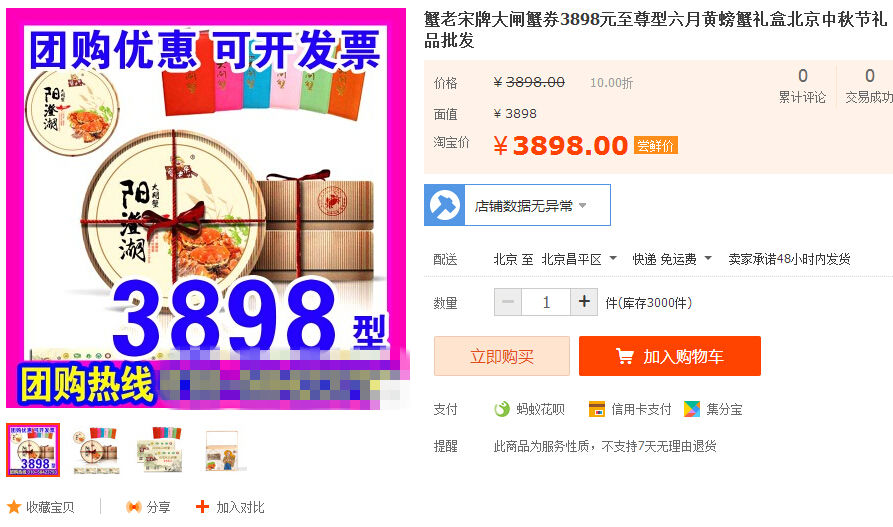Click the 信用卡支付 card icon
This screenshot has width=893, height=527.
point(596,408)
